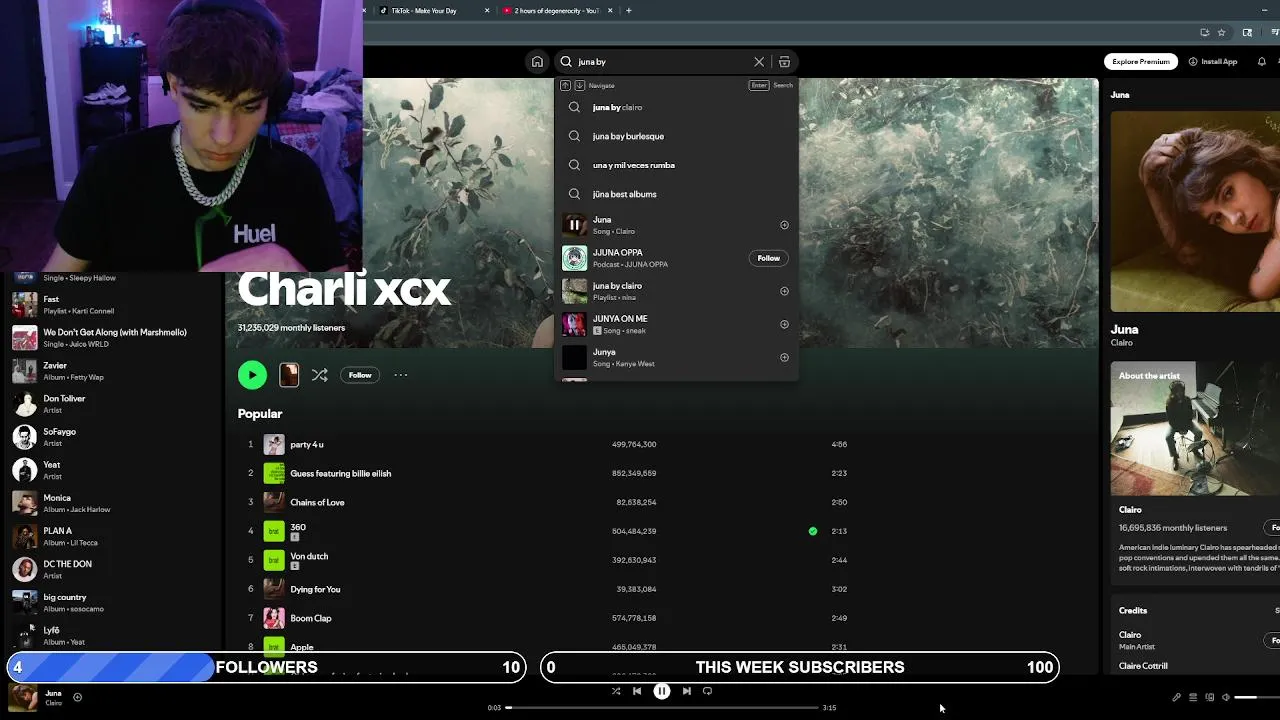
Task: Seek within the song progress bar
Action: click(662, 707)
